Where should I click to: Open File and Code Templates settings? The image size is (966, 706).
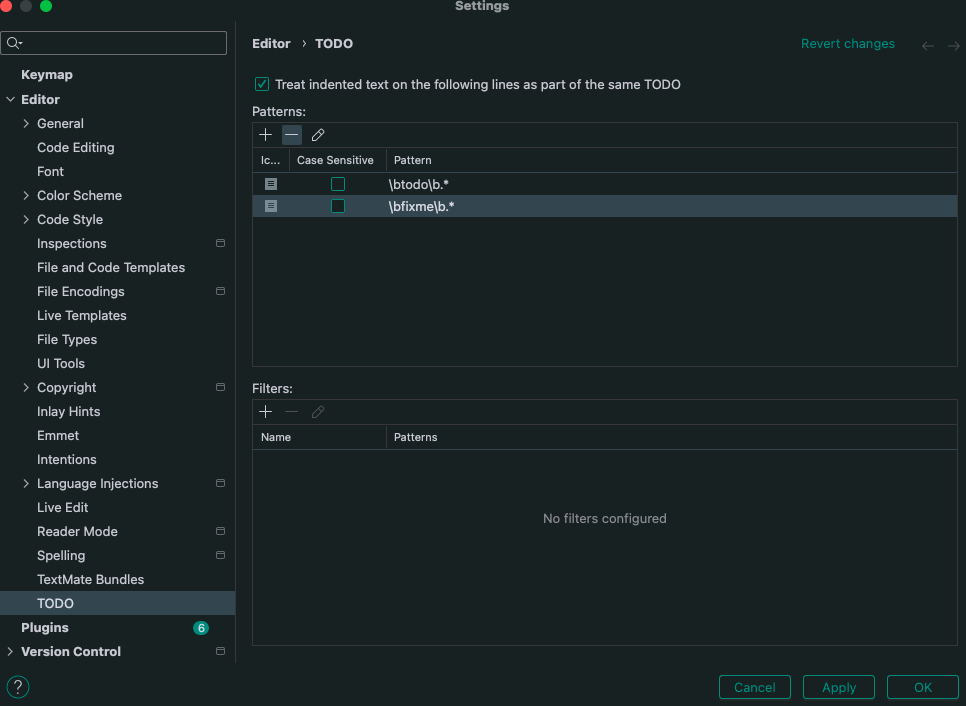coord(111,267)
